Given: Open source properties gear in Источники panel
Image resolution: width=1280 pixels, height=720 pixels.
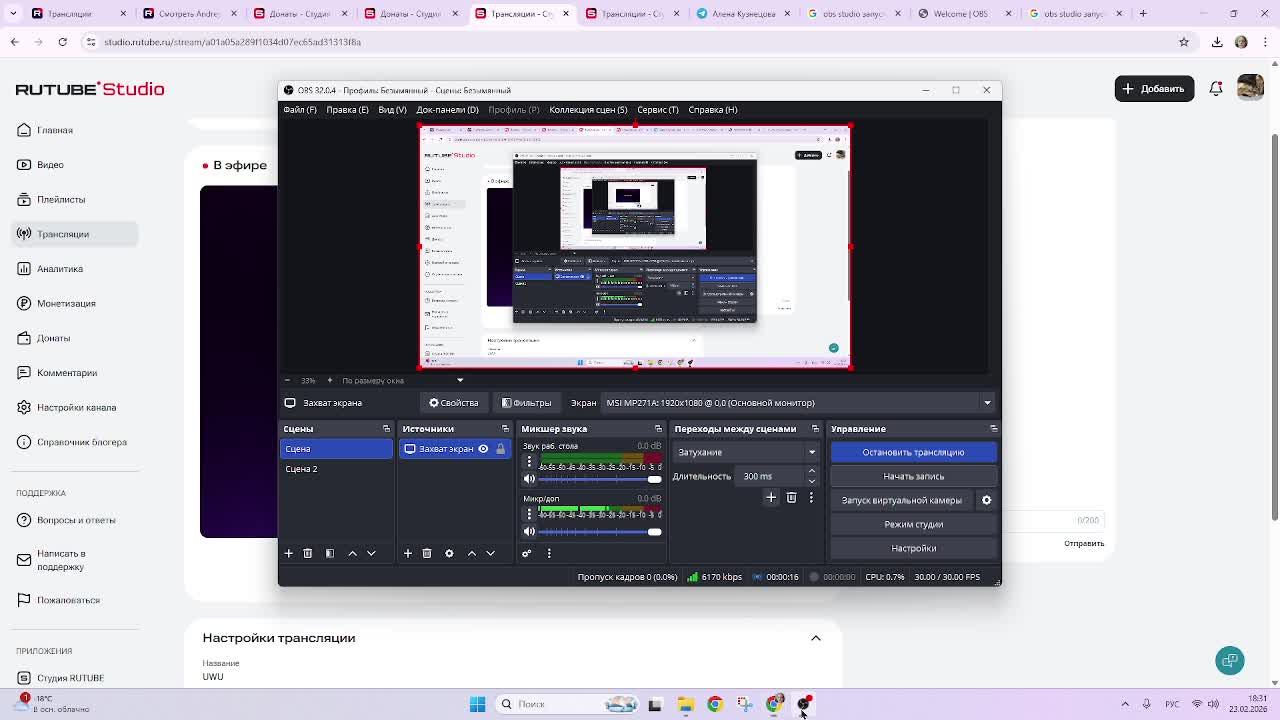Looking at the screenshot, I should [x=449, y=553].
